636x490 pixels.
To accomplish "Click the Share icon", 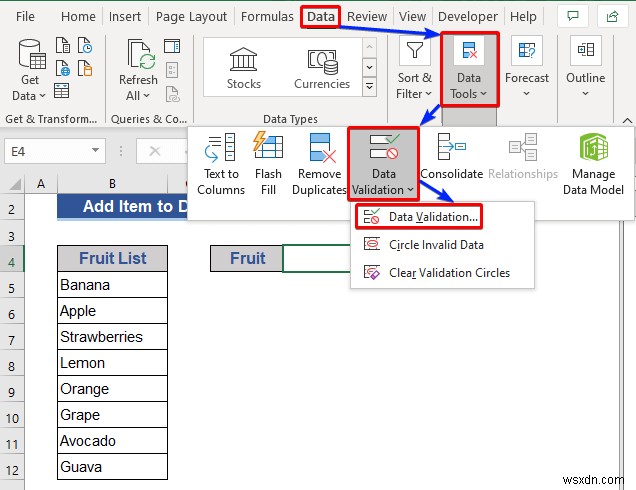I will pos(612,16).
